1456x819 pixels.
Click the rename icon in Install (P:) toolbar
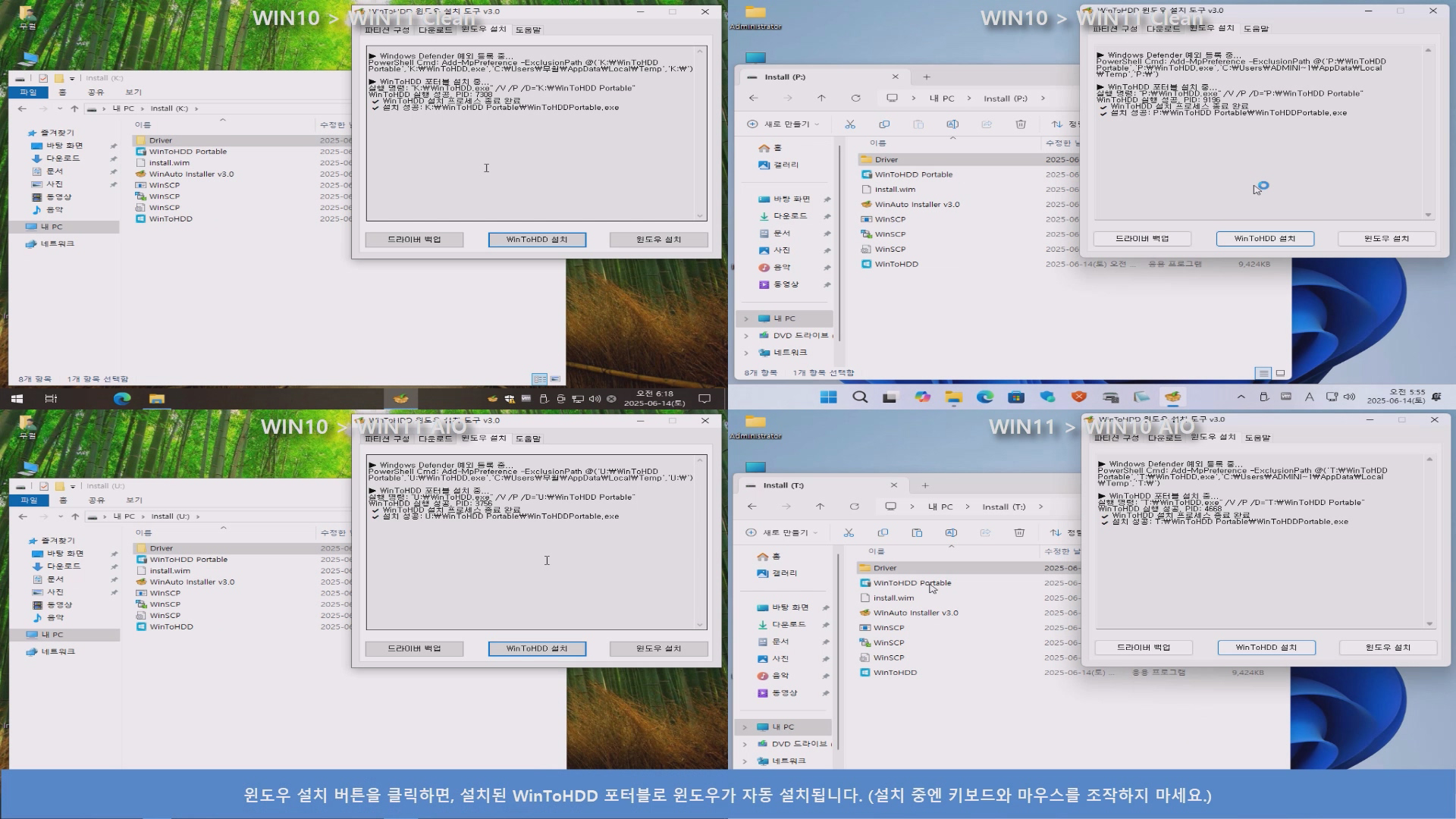coord(952,124)
